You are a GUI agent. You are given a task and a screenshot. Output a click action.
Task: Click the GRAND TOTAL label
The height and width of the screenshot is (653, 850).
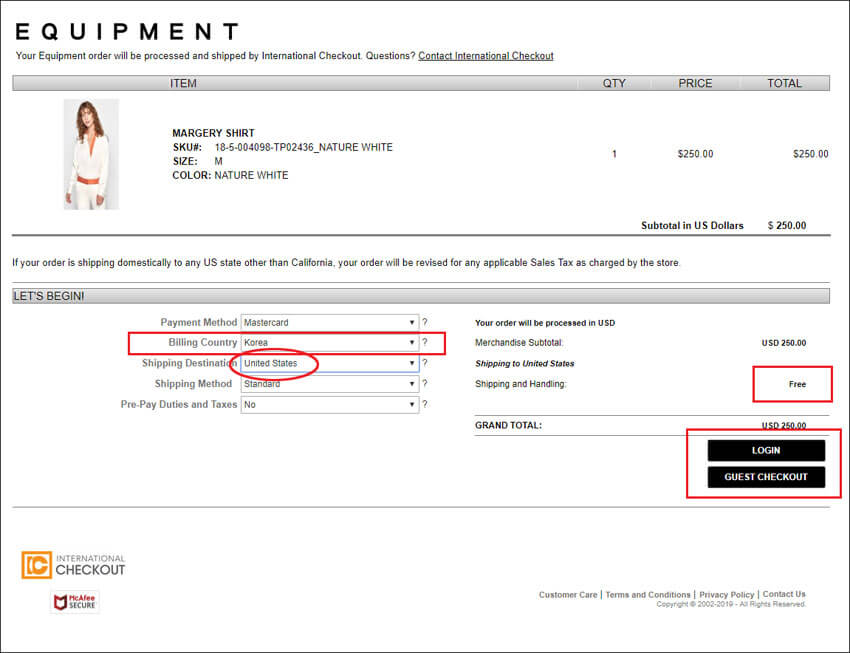[508, 425]
